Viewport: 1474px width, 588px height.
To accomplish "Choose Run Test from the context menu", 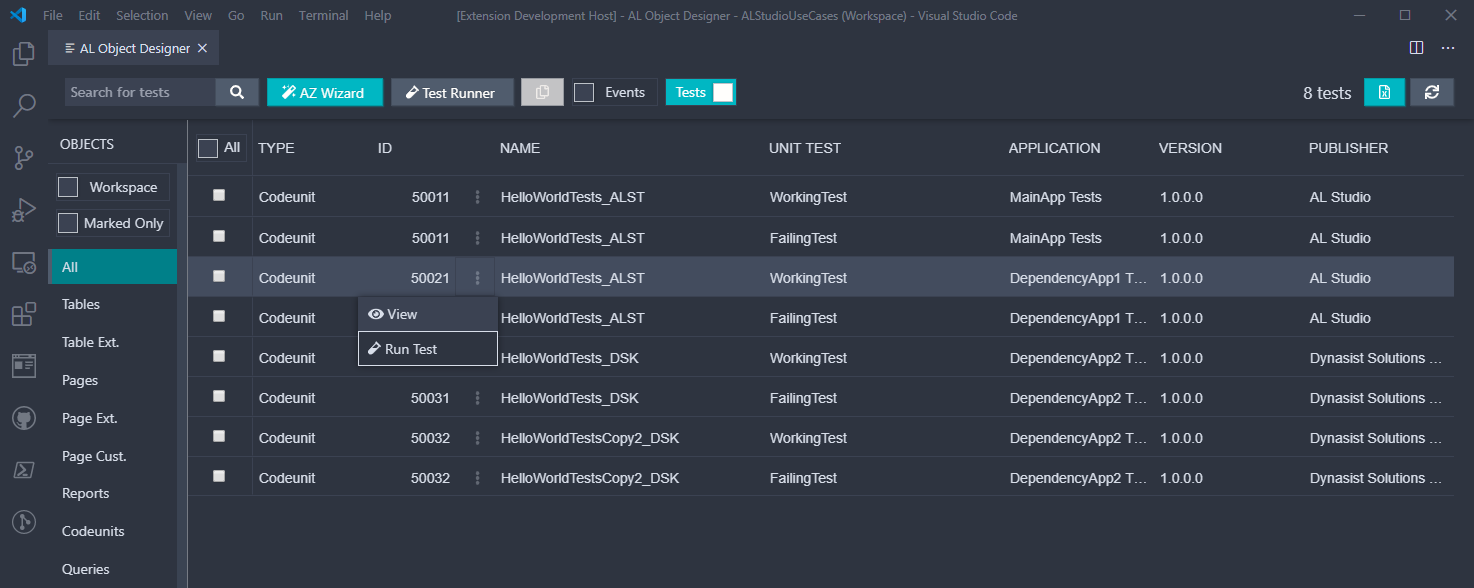I will (428, 349).
